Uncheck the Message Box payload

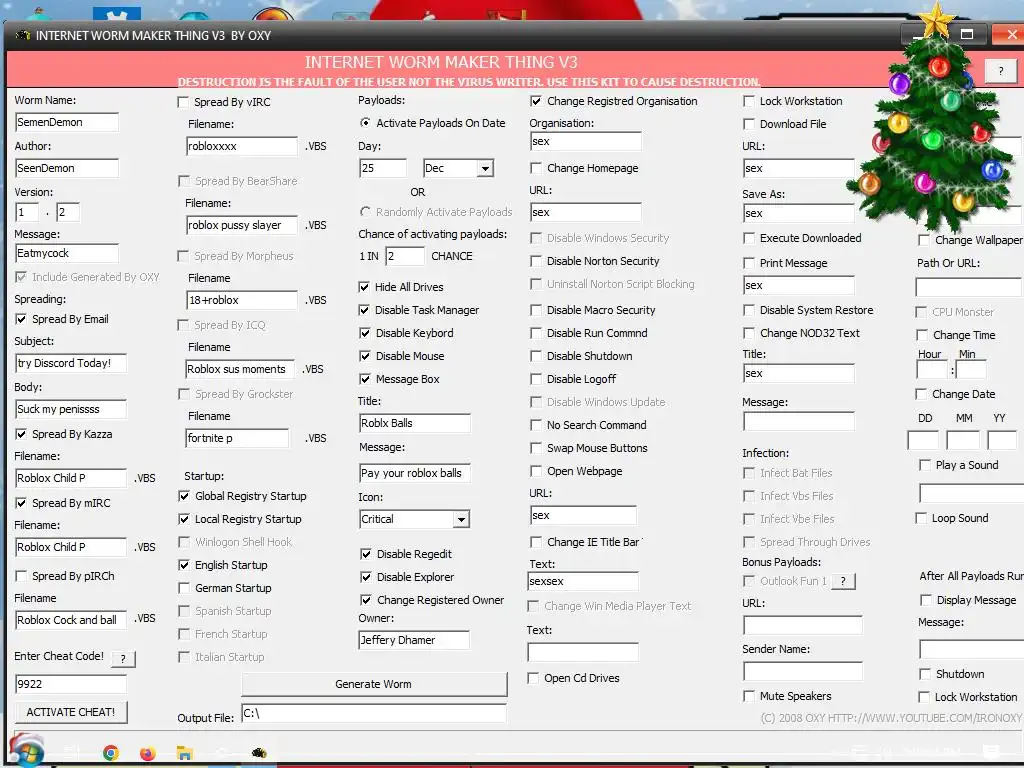[364, 379]
